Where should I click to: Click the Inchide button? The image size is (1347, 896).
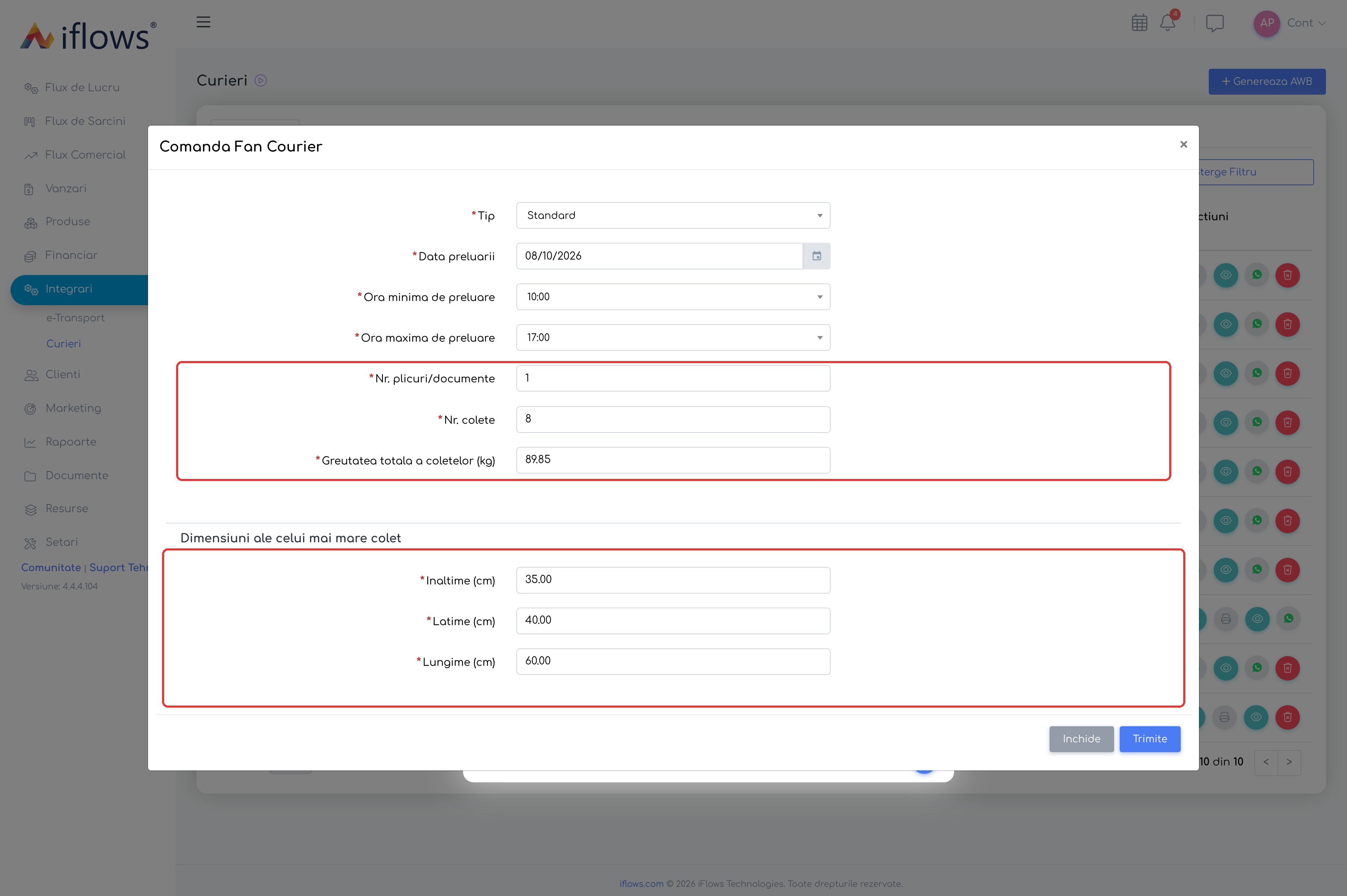1081,739
